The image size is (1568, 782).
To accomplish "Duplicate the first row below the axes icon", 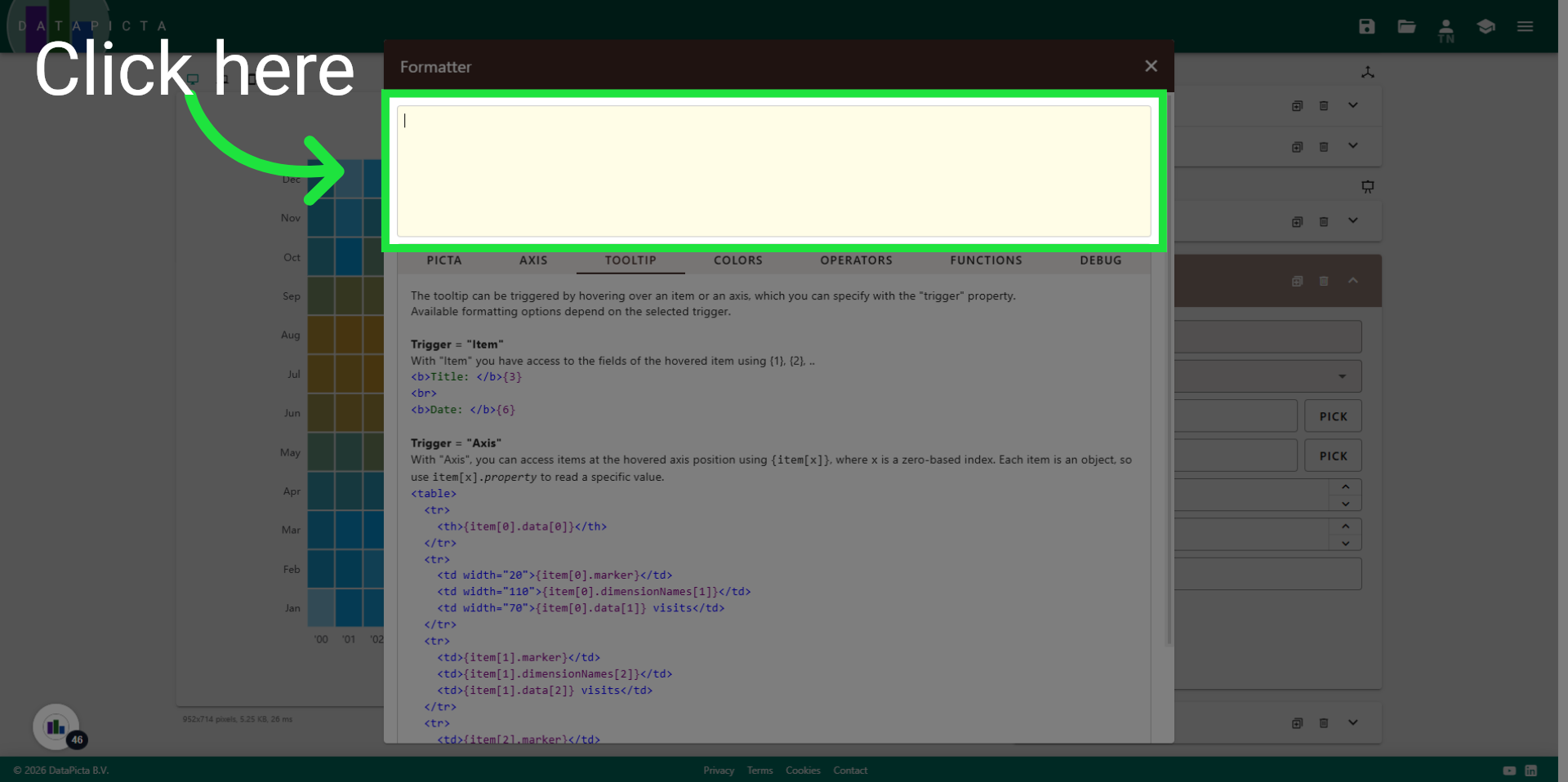I will pyautogui.click(x=1297, y=106).
